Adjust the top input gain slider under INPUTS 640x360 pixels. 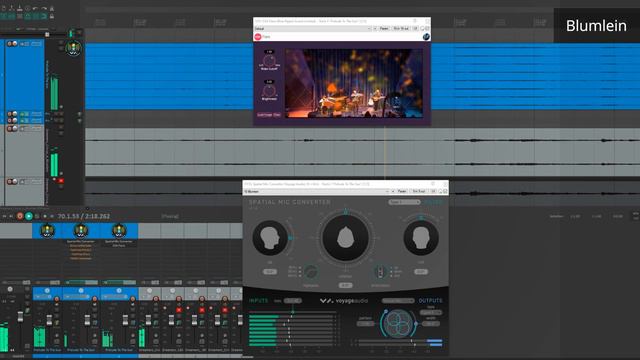(292, 312)
